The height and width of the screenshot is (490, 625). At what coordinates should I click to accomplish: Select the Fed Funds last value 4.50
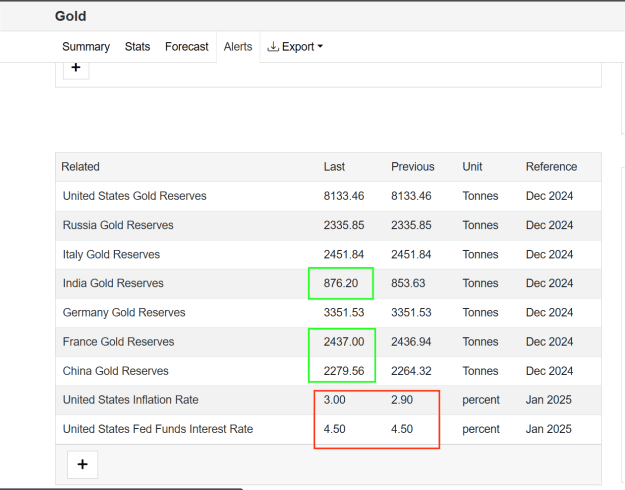tap(334, 429)
